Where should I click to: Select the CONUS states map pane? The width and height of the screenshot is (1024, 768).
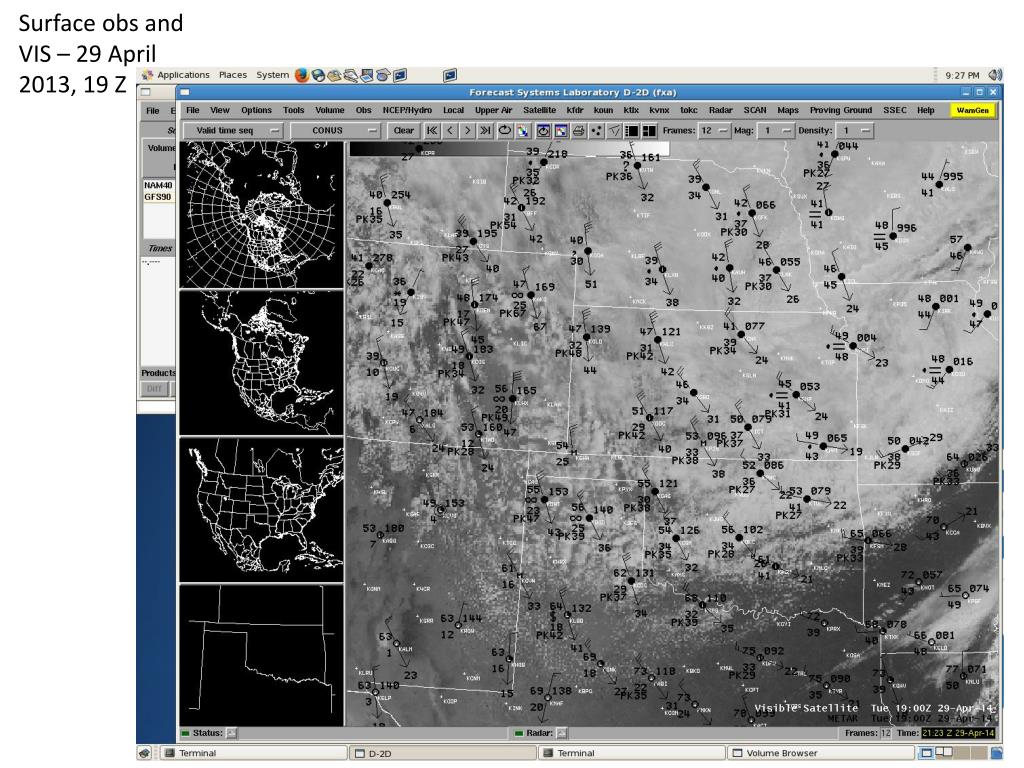point(261,509)
